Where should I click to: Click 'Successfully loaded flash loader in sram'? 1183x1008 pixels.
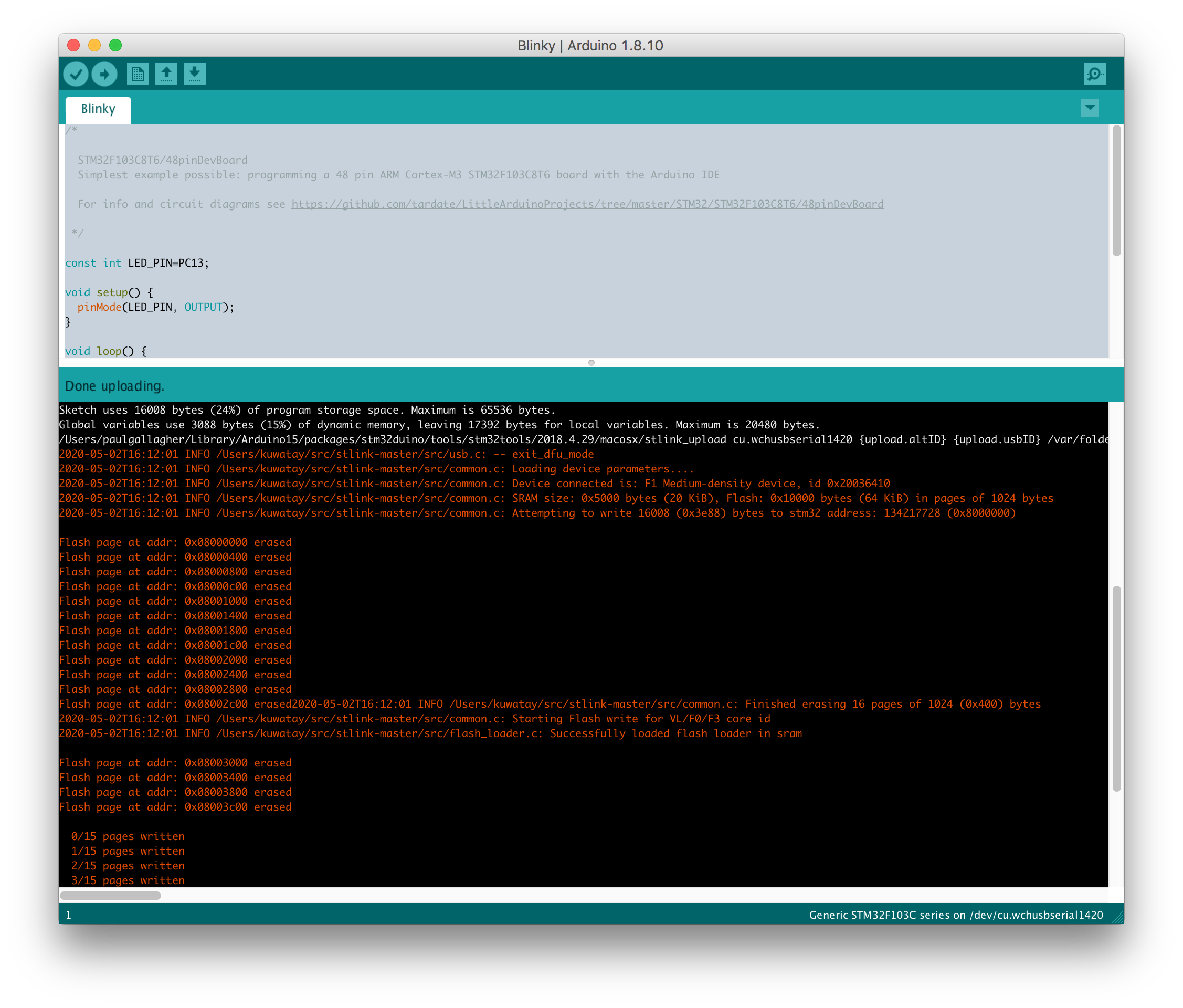point(430,733)
